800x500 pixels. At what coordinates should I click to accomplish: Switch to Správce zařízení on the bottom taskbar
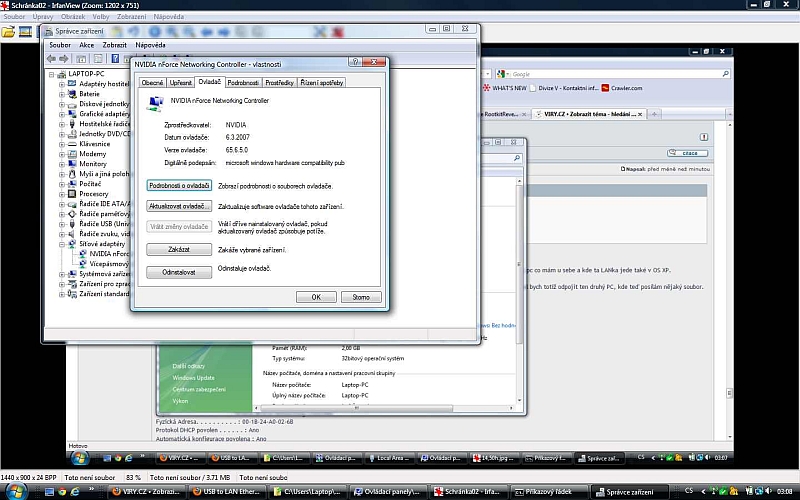629,492
